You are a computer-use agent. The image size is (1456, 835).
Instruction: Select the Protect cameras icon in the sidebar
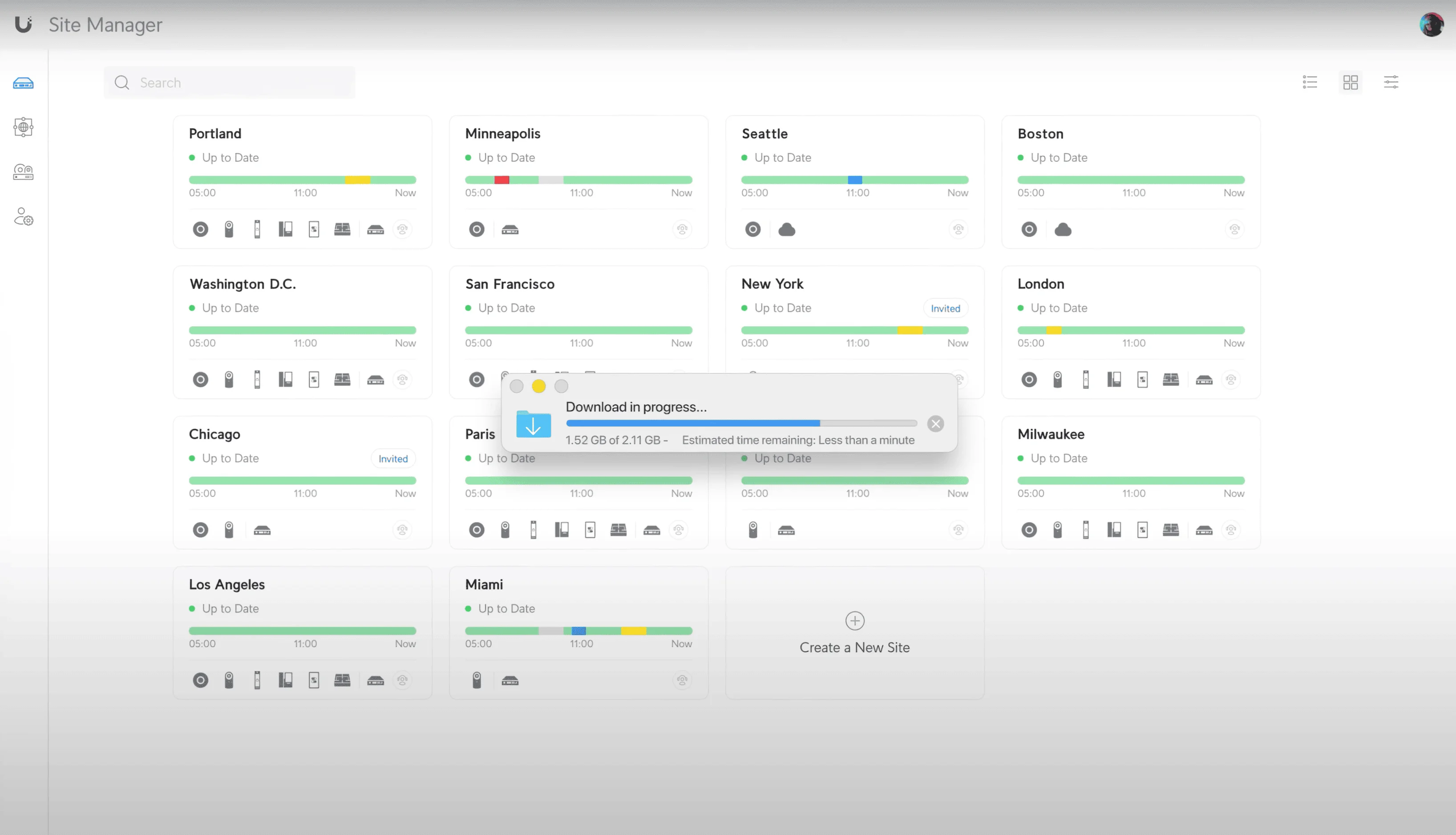tap(23, 172)
